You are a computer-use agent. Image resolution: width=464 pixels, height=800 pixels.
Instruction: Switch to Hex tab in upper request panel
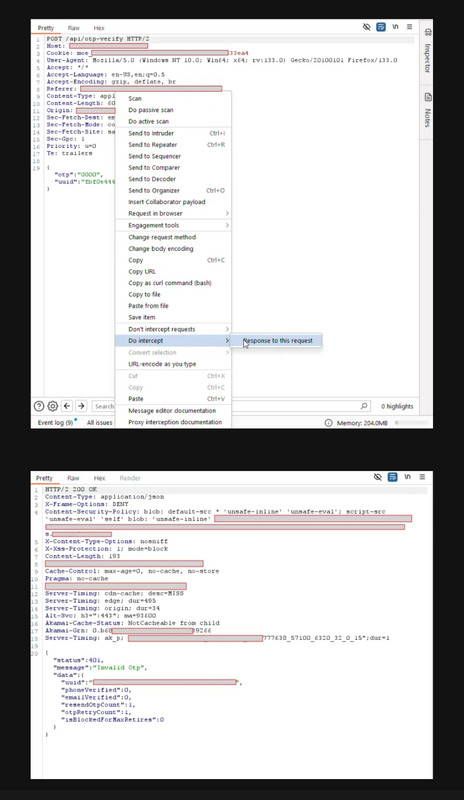tap(99, 28)
